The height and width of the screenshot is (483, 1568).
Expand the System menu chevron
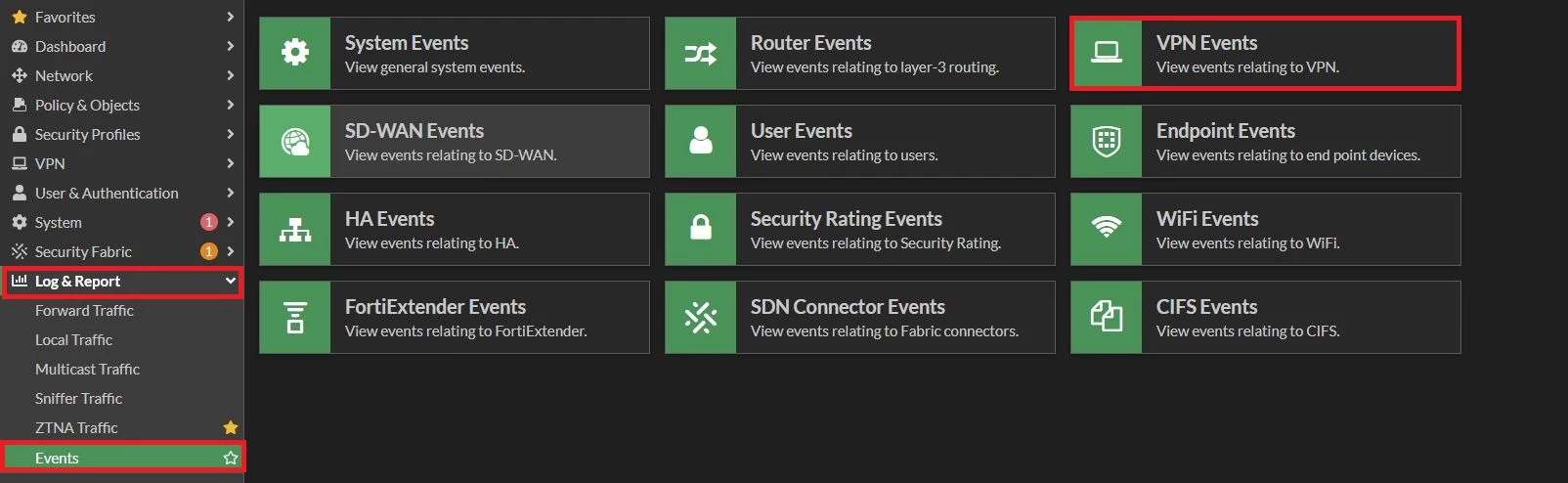[x=230, y=222]
